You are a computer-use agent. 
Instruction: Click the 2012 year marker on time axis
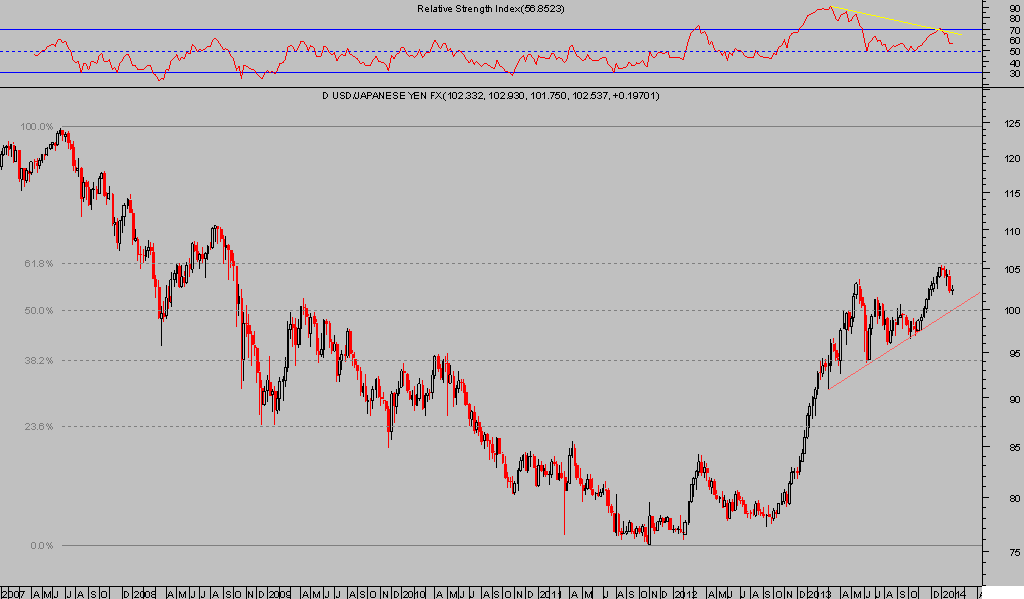click(685, 592)
